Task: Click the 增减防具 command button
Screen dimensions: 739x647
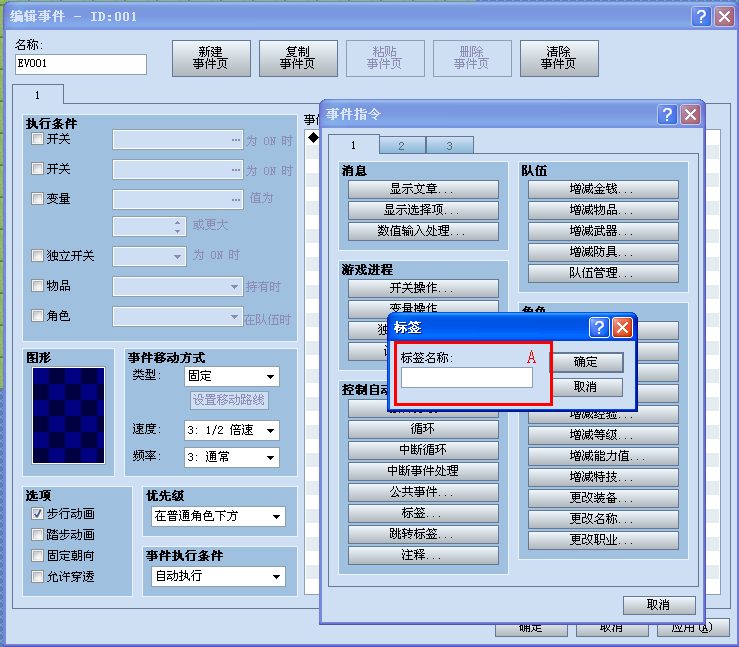Action: pyautogui.click(x=603, y=252)
